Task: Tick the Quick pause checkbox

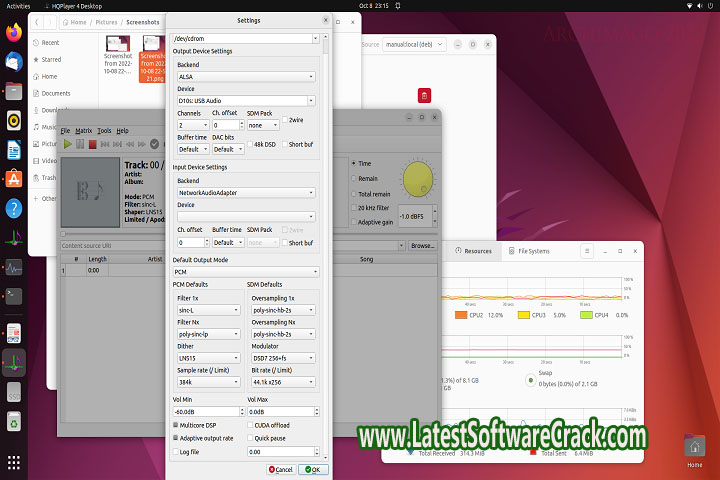Action: (250, 437)
